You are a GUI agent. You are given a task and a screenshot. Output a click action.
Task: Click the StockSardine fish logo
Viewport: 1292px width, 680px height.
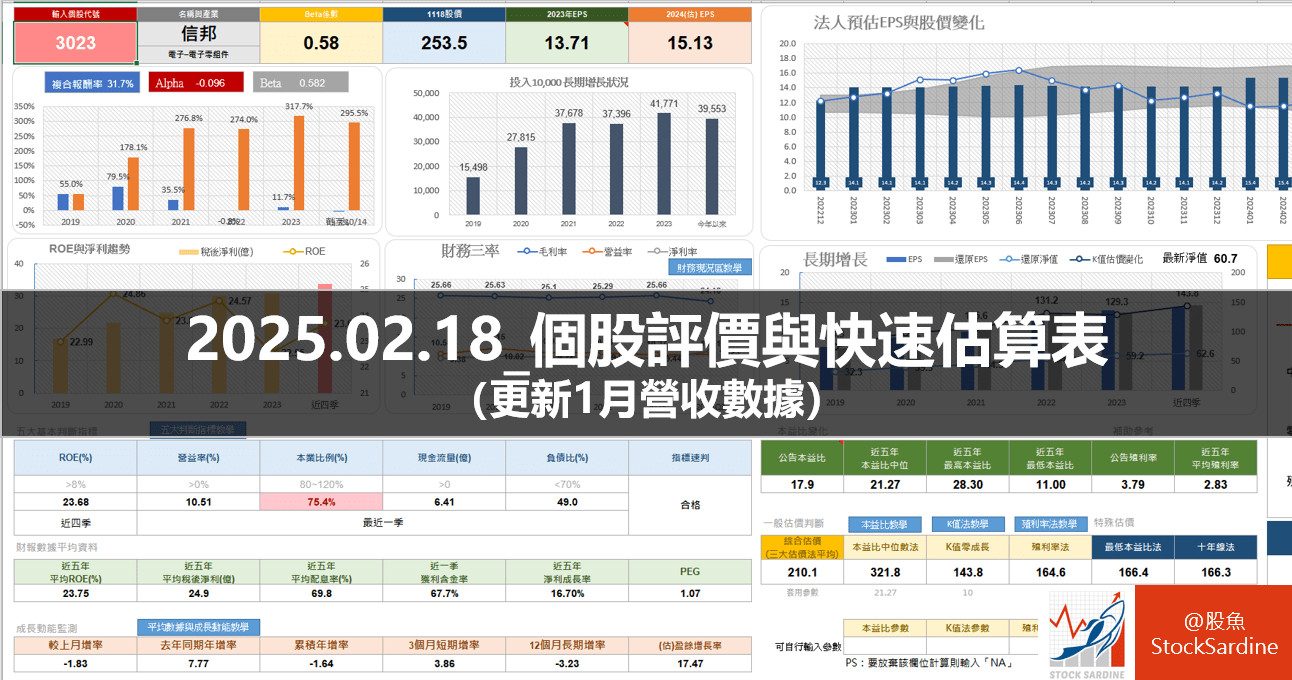1088,640
